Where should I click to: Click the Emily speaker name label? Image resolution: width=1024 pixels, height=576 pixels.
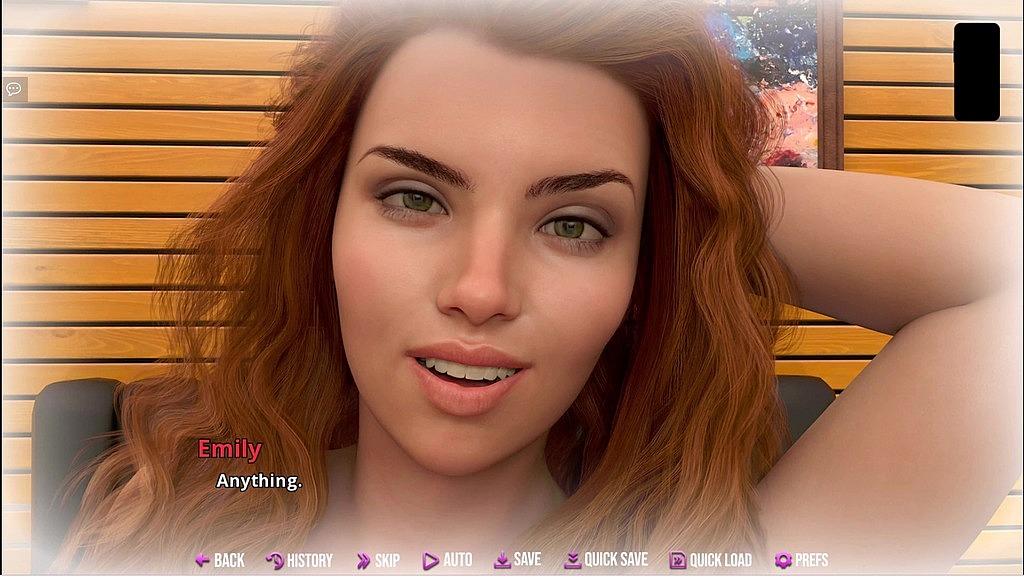tap(229, 450)
